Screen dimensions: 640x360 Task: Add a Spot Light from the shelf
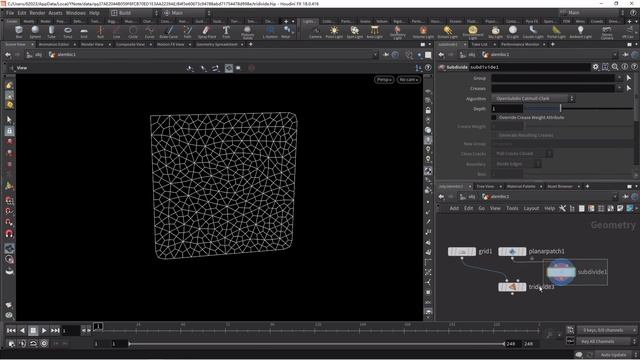(354, 31)
